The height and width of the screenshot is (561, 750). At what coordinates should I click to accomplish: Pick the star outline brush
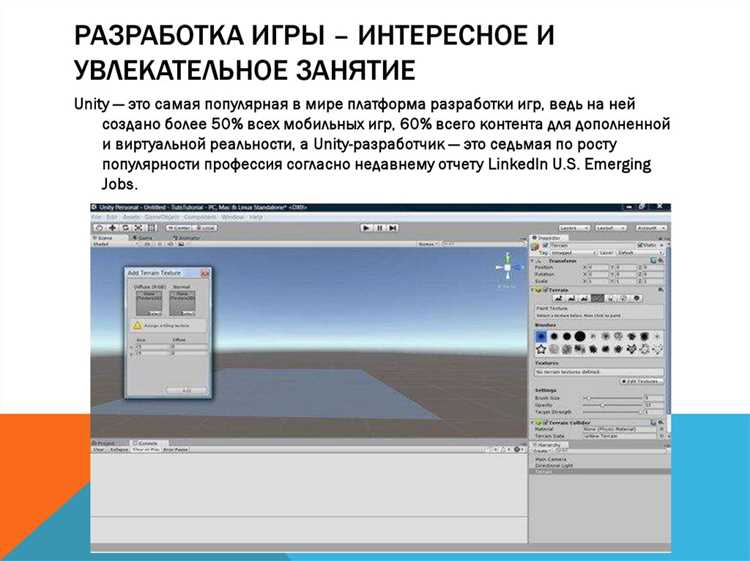coord(541,349)
